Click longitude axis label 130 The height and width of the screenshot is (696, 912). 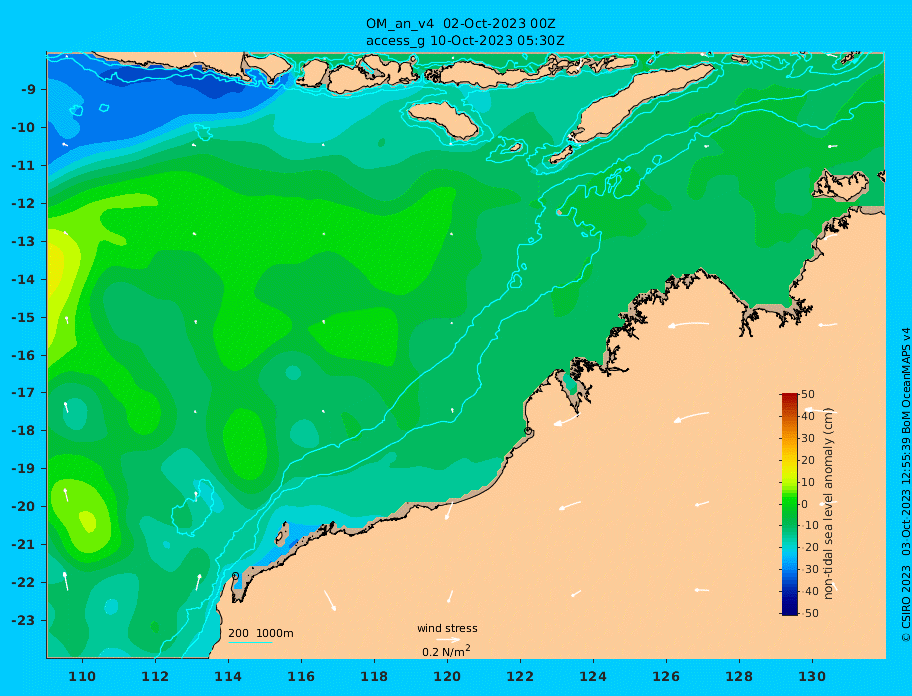coord(812,677)
